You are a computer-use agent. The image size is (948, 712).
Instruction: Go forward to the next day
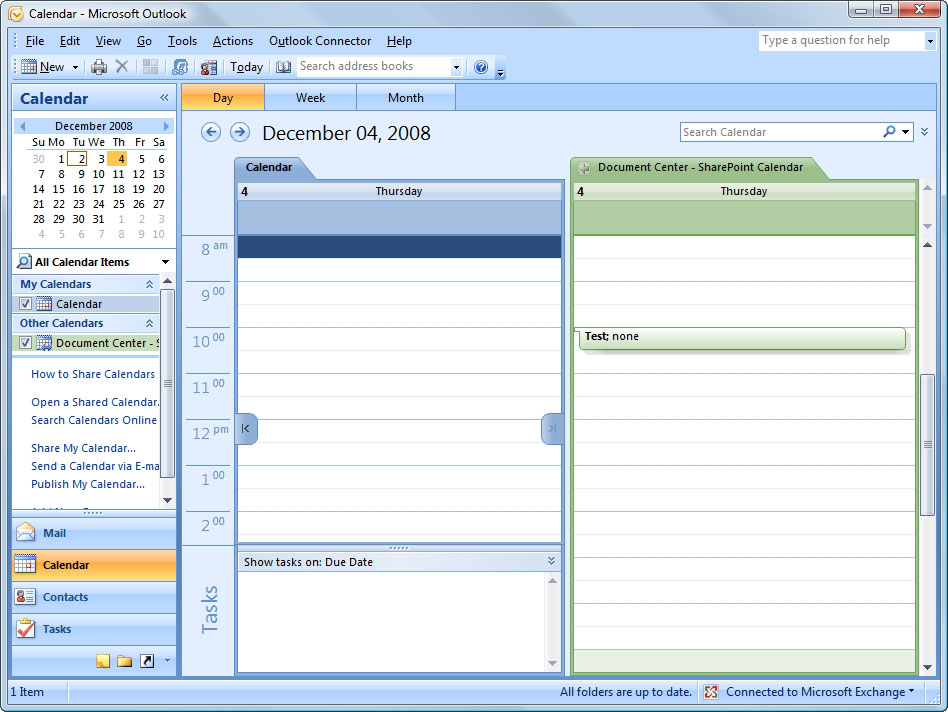239,132
